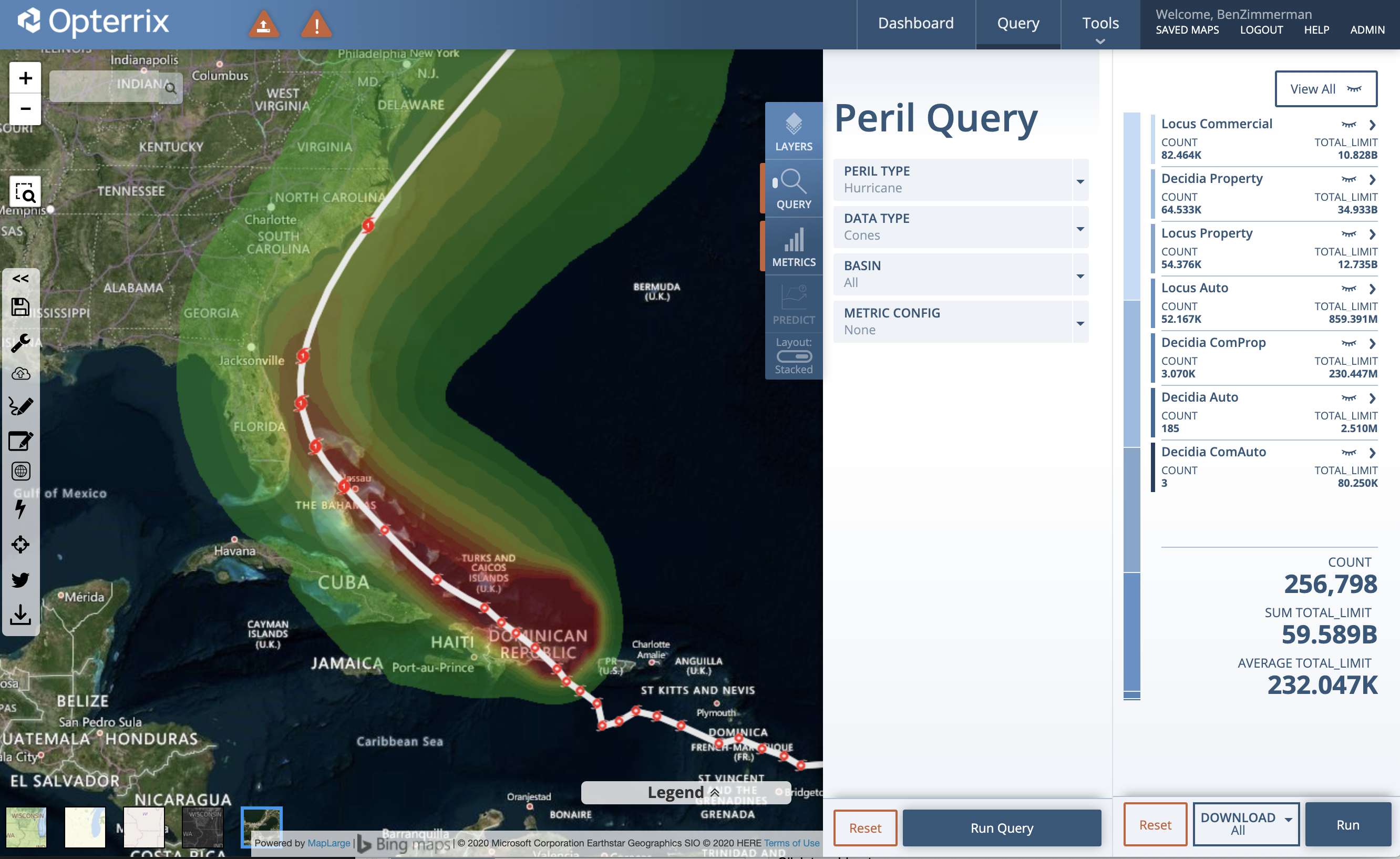Open the Tools menu
The image size is (1400, 859).
coord(1100,25)
